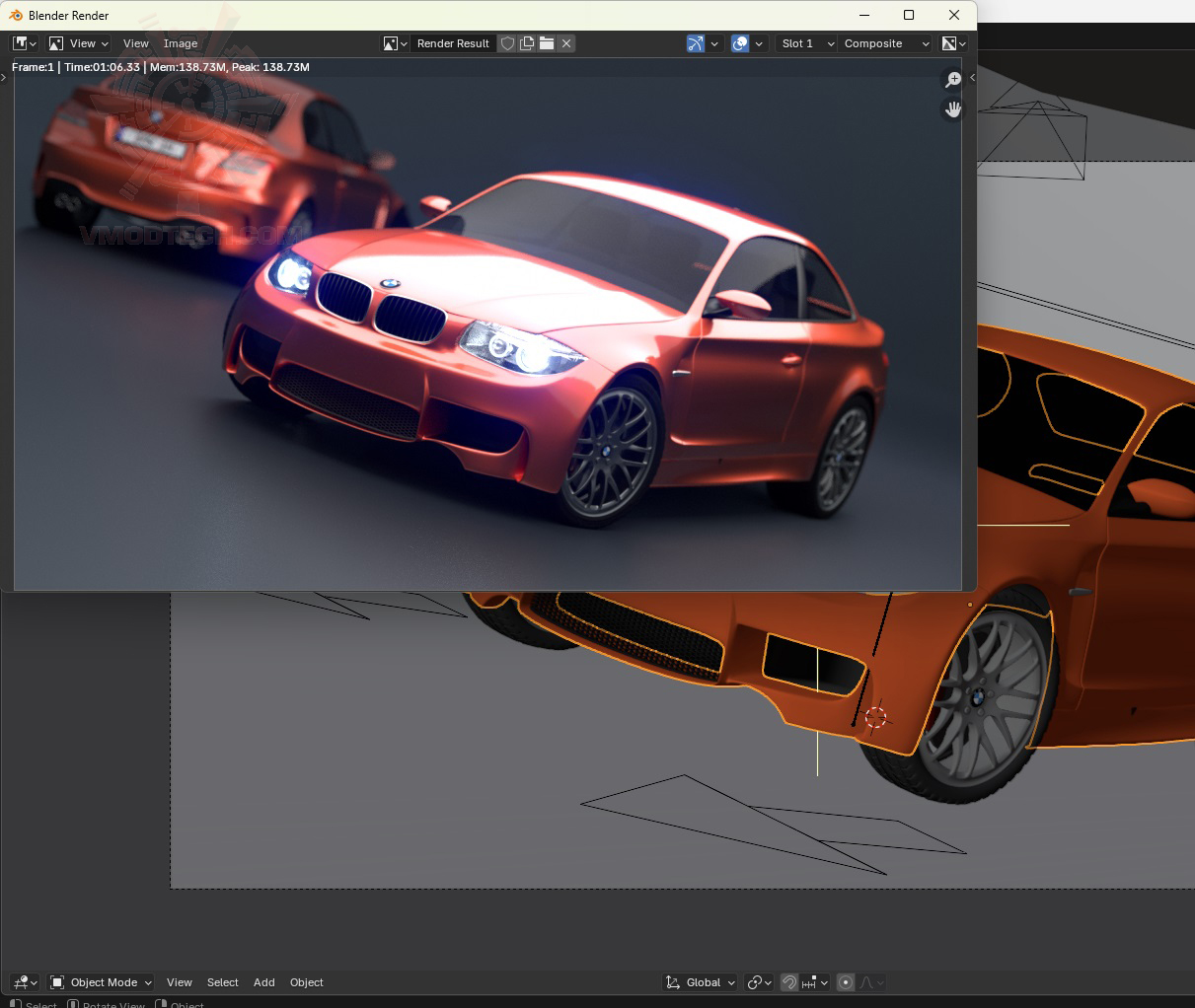Expand the Object Mode dropdown
Viewport: 1195px width, 1008px height.
102,982
